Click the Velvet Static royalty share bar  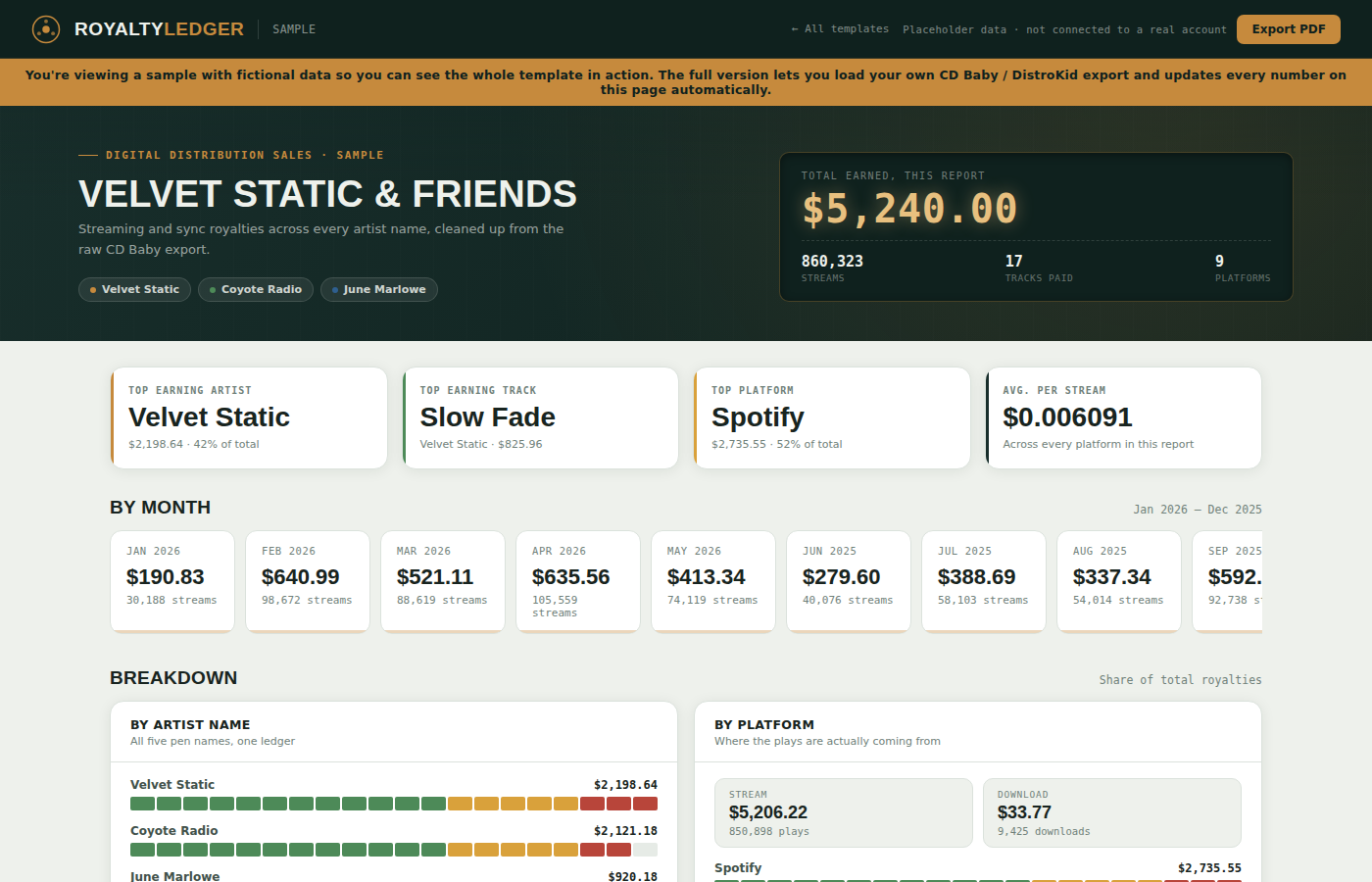394,804
